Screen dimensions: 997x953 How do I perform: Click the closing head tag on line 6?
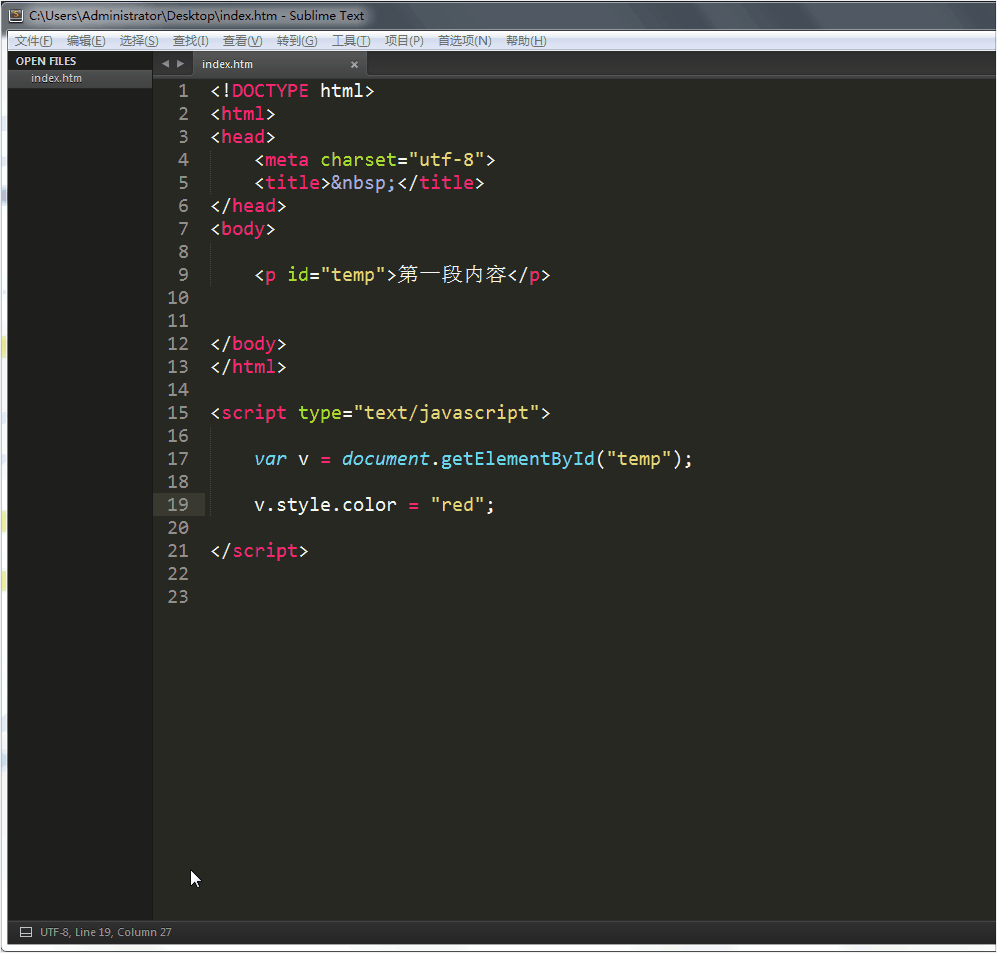(249, 206)
